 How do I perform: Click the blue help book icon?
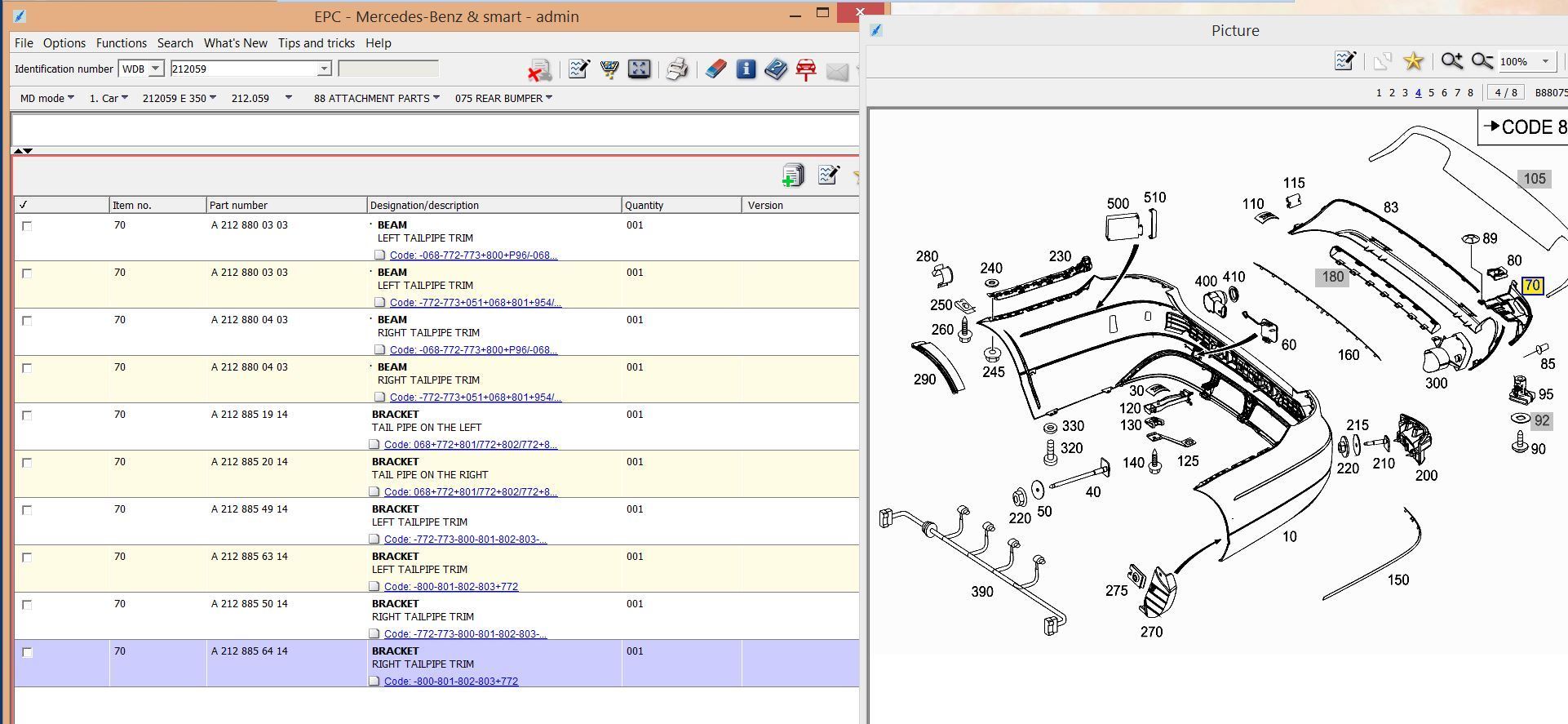pyautogui.click(x=776, y=69)
